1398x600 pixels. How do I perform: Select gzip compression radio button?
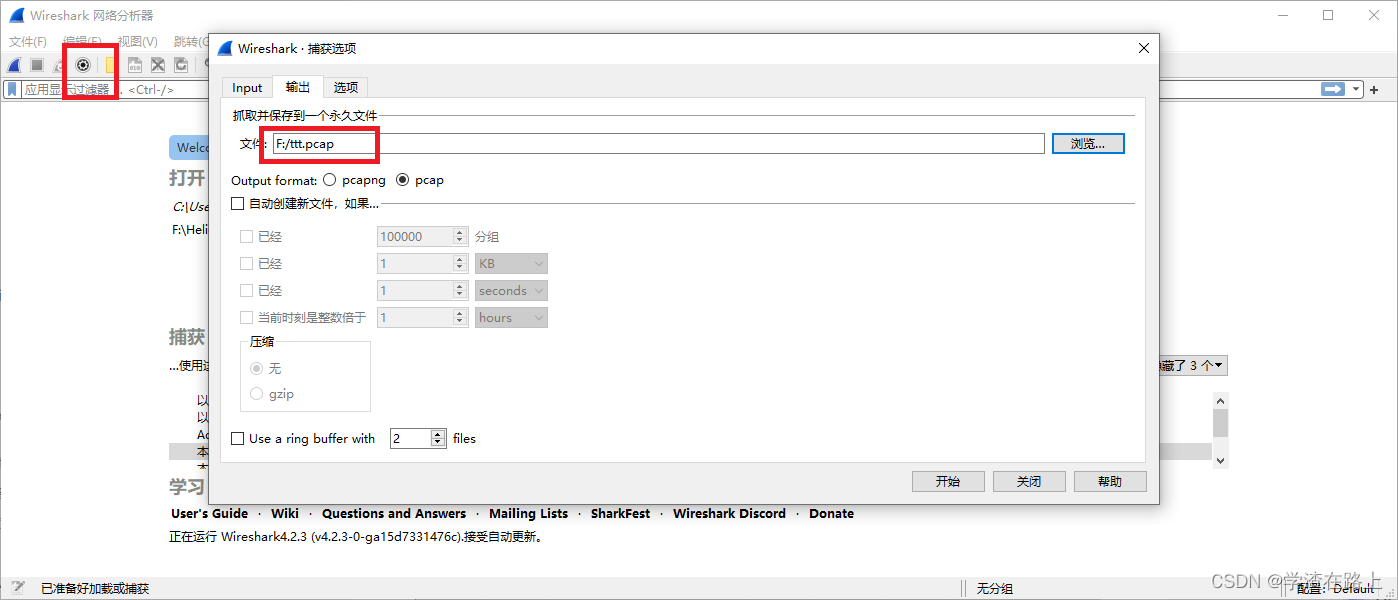click(257, 394)
